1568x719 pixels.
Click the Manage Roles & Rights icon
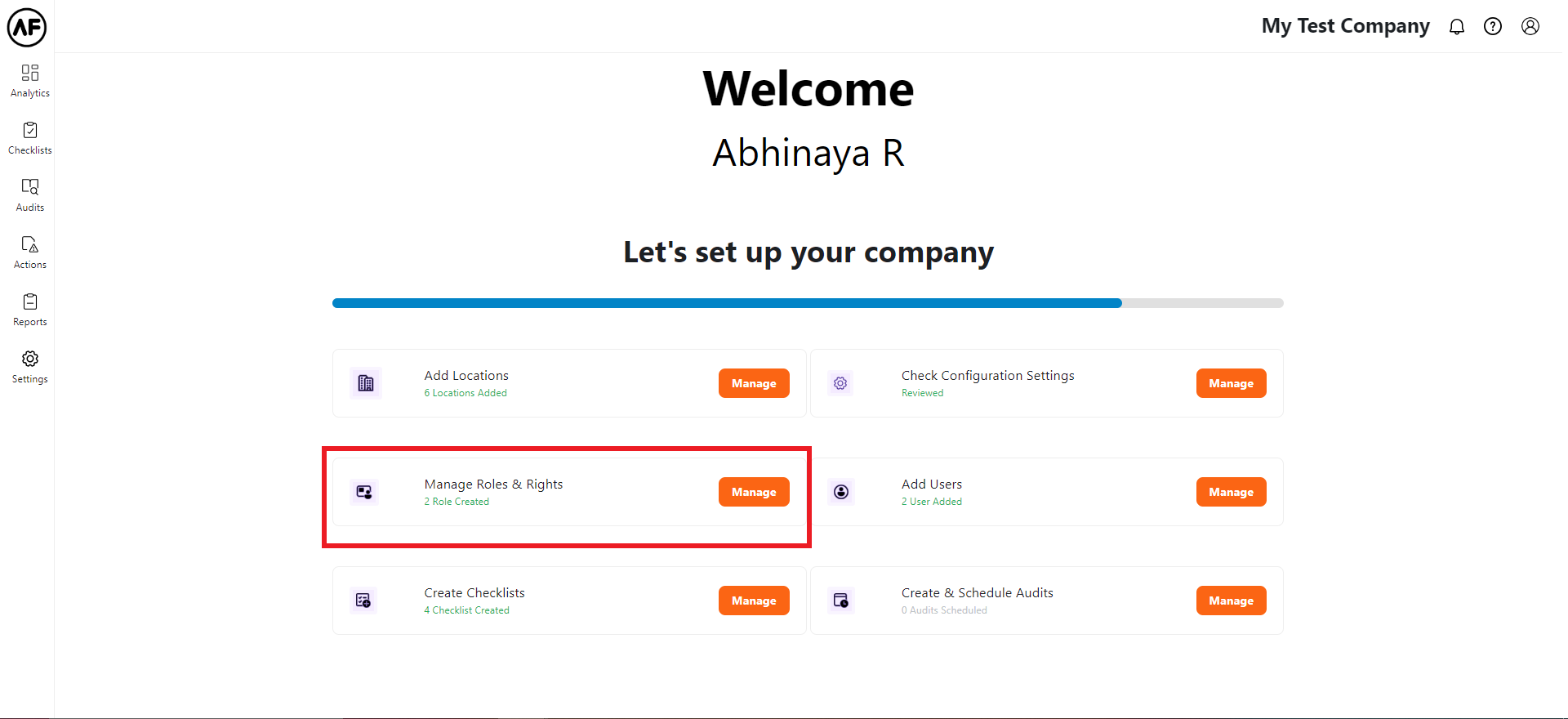pos(364,492)
